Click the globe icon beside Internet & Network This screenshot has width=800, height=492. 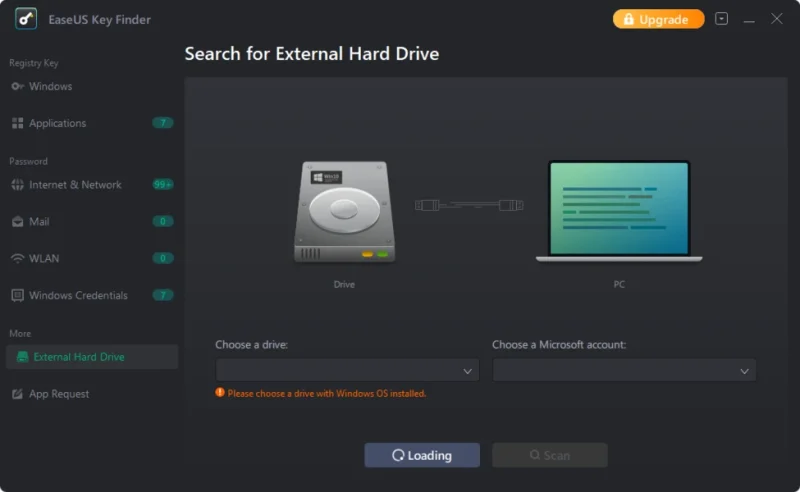coord(17,185)
